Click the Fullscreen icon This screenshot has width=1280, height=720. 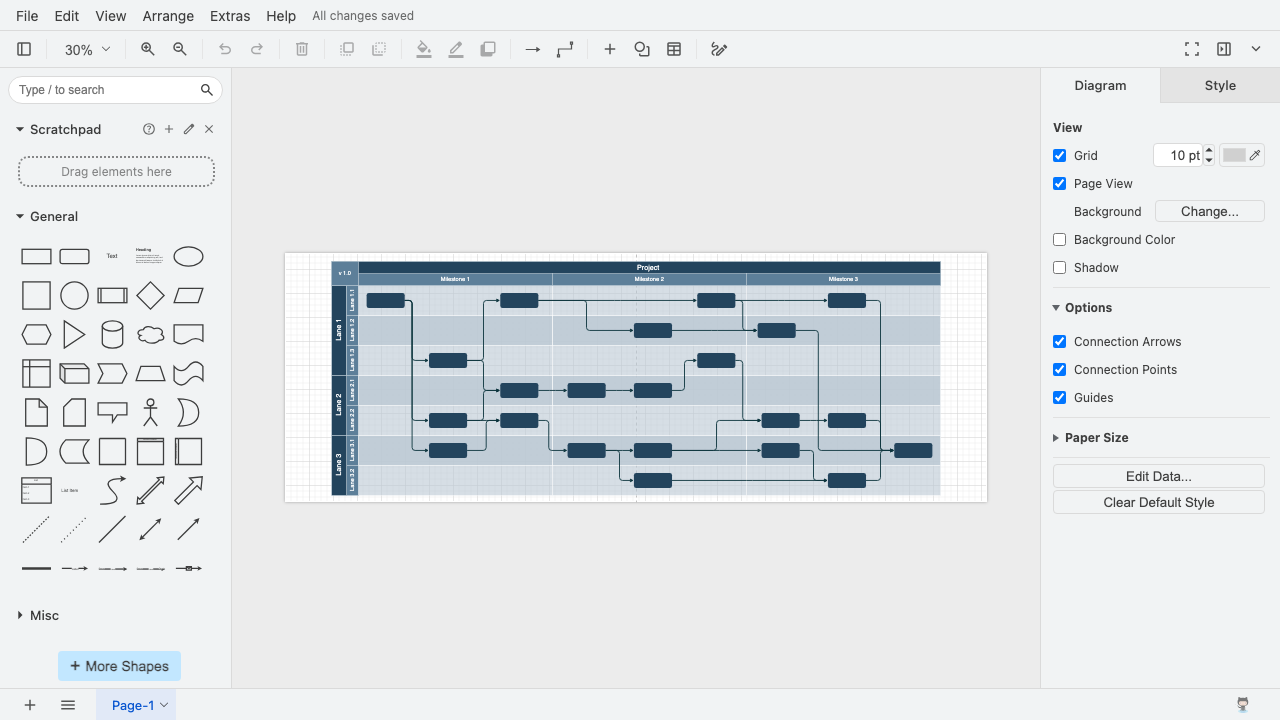[1192, 49]
